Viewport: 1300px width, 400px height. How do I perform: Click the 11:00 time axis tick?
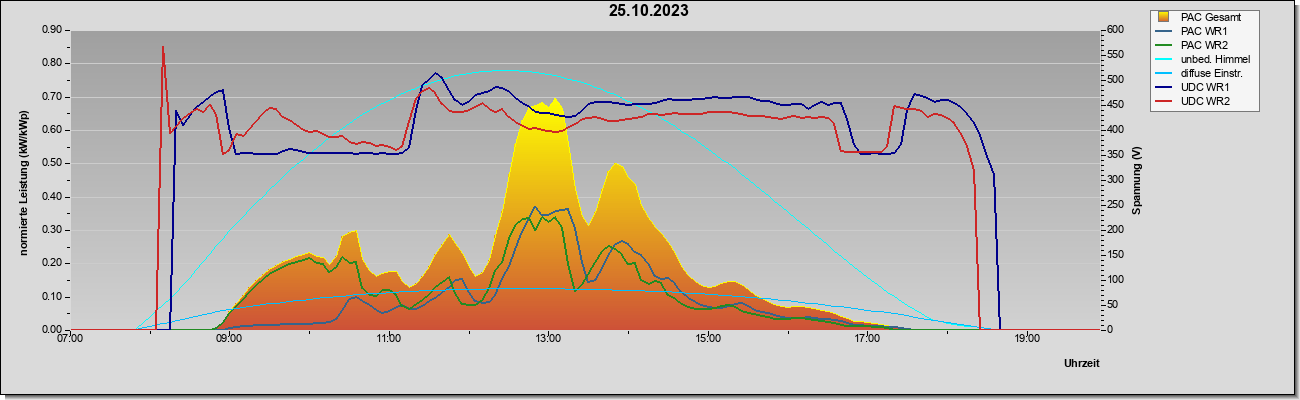pyautogui.click(x=389, y=338)
